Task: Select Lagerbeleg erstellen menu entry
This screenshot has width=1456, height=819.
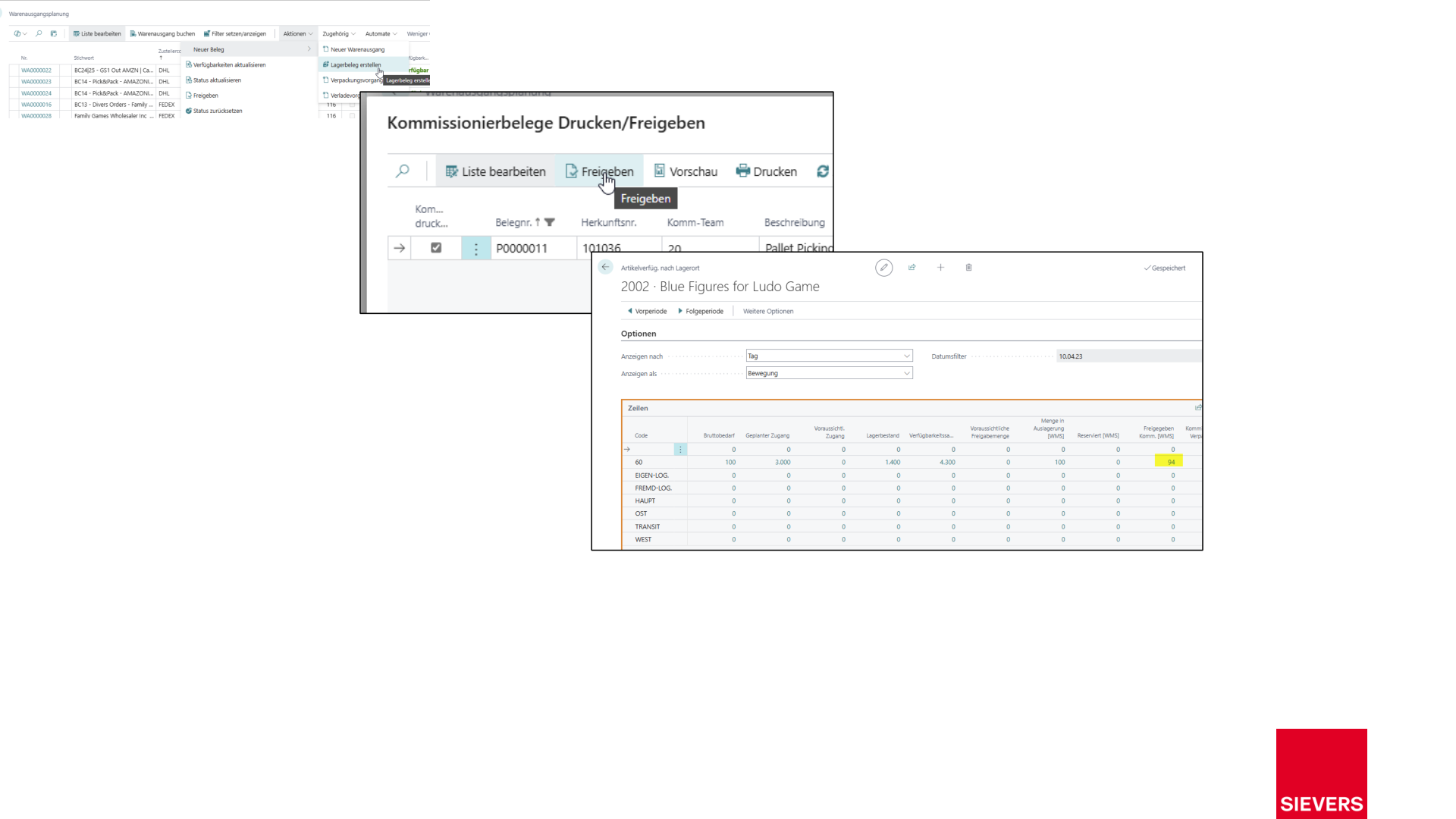Action: click(x=356, y=64)
